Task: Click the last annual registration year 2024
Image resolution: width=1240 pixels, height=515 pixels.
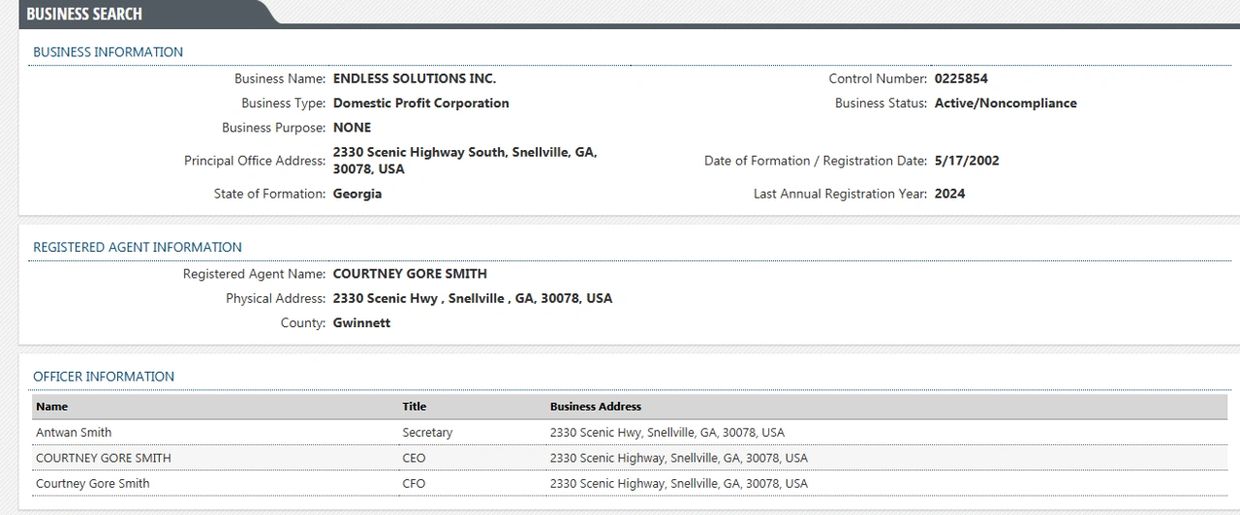Action: pyautogui.click(x=950, y=194)
